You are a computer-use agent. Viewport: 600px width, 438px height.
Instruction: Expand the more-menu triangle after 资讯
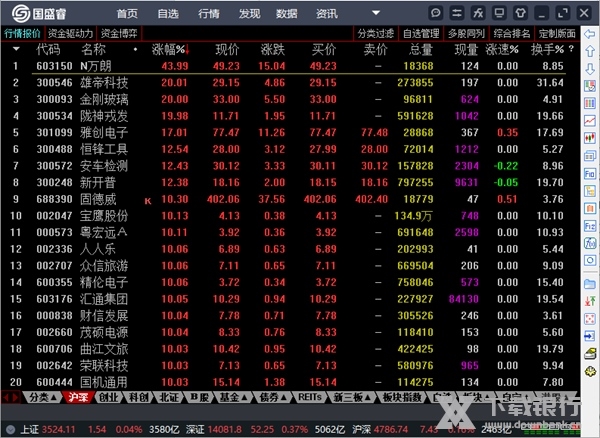point(376,13)
